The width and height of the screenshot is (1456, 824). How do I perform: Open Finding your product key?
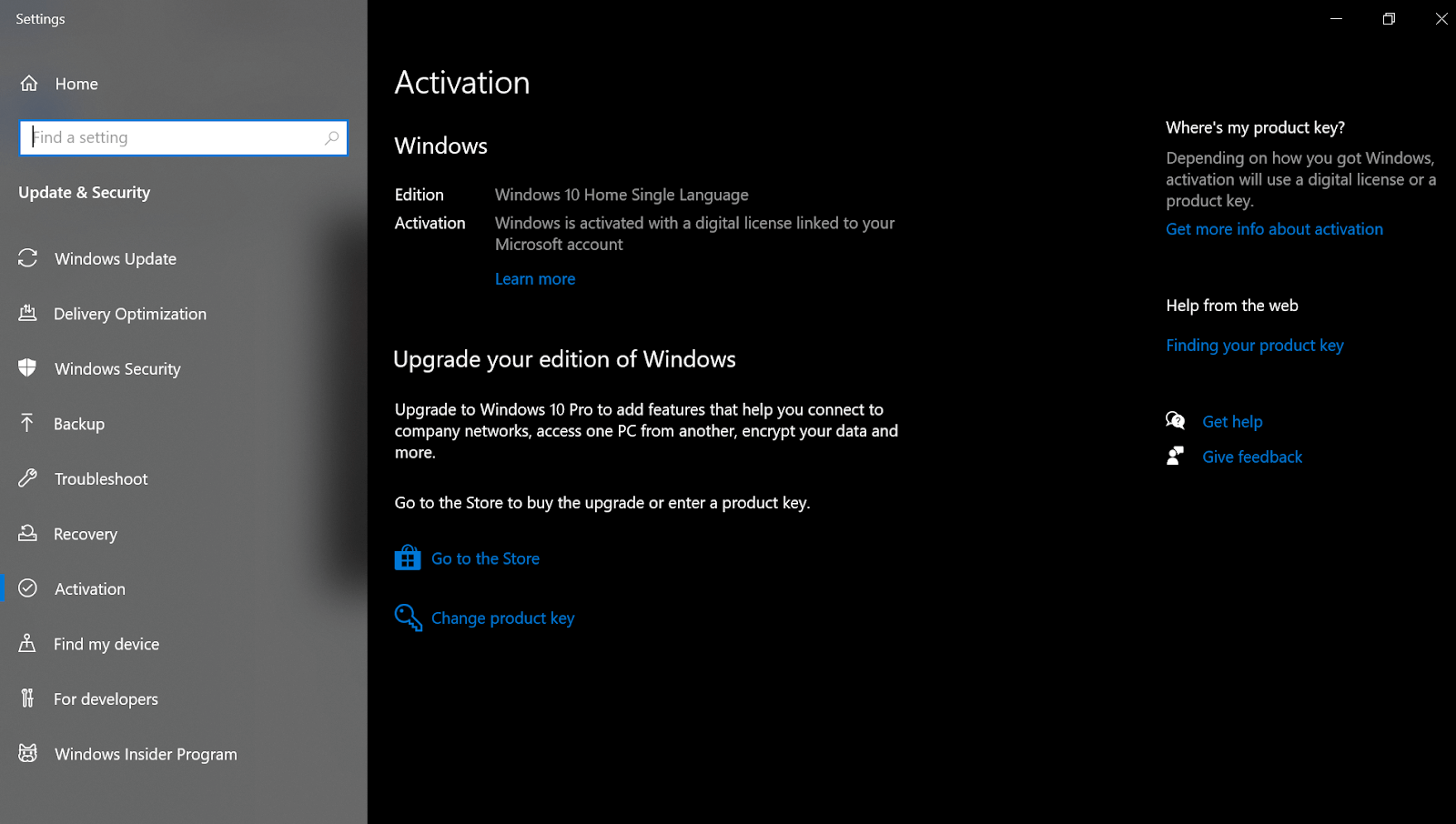(1255, 345)
